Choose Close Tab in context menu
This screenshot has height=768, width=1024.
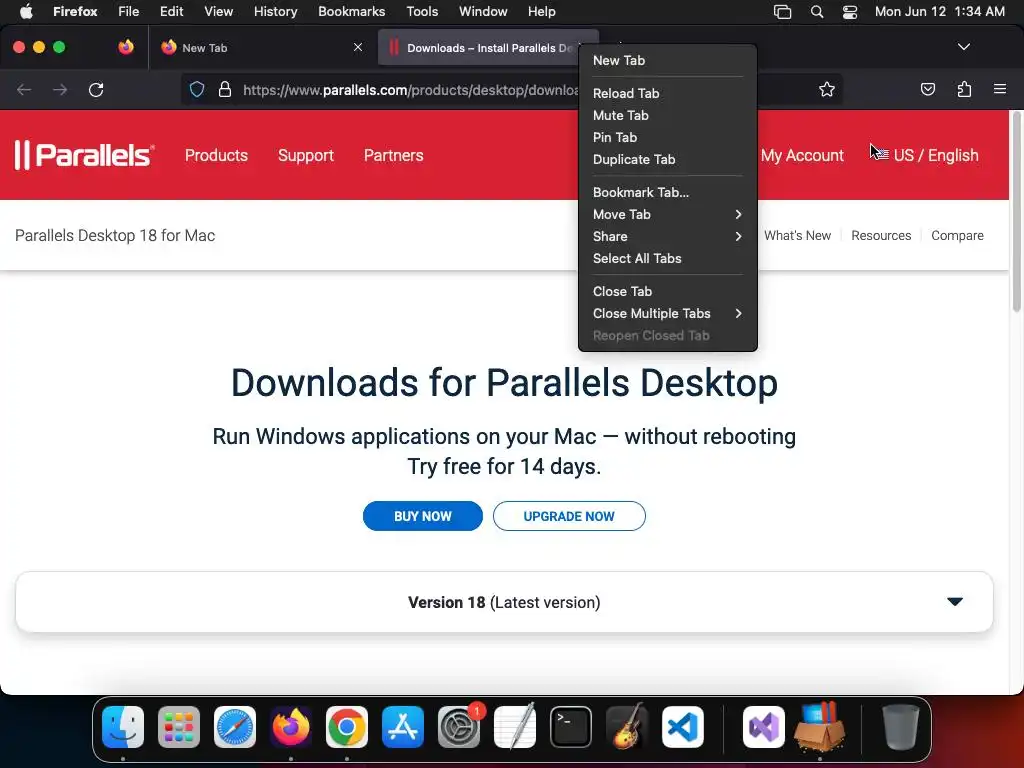point(667,292)
